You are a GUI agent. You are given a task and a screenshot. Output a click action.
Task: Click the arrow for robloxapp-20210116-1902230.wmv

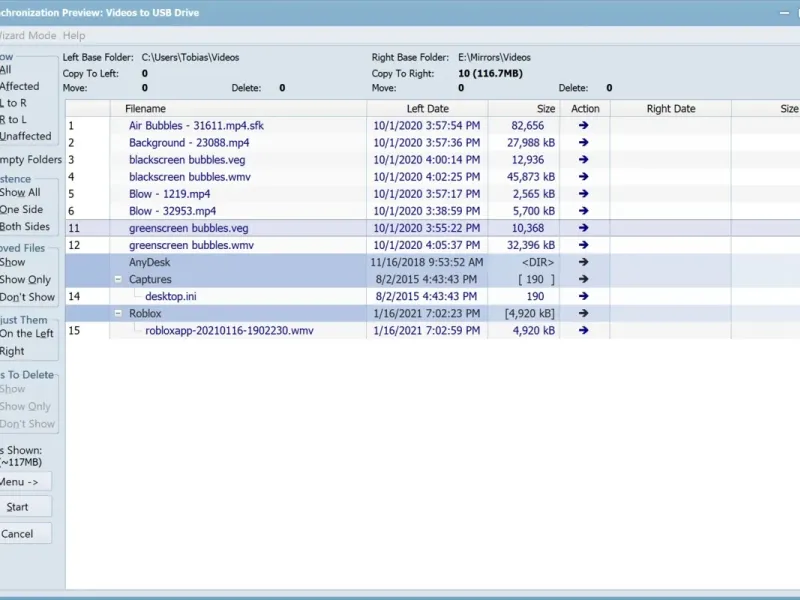(584, 330)
